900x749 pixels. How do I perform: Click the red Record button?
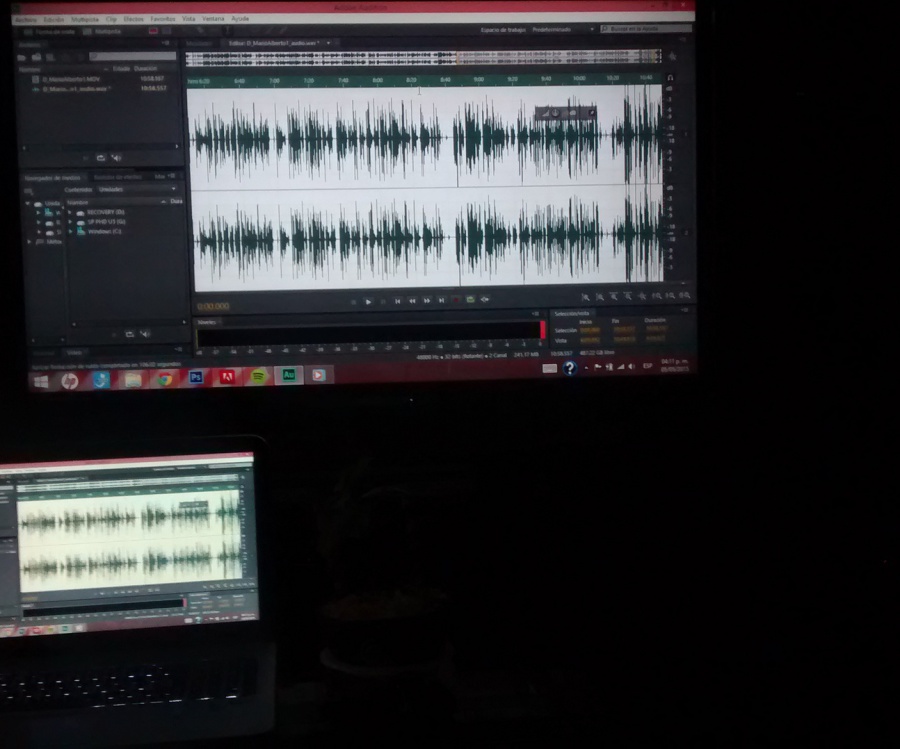click(456, 300)
